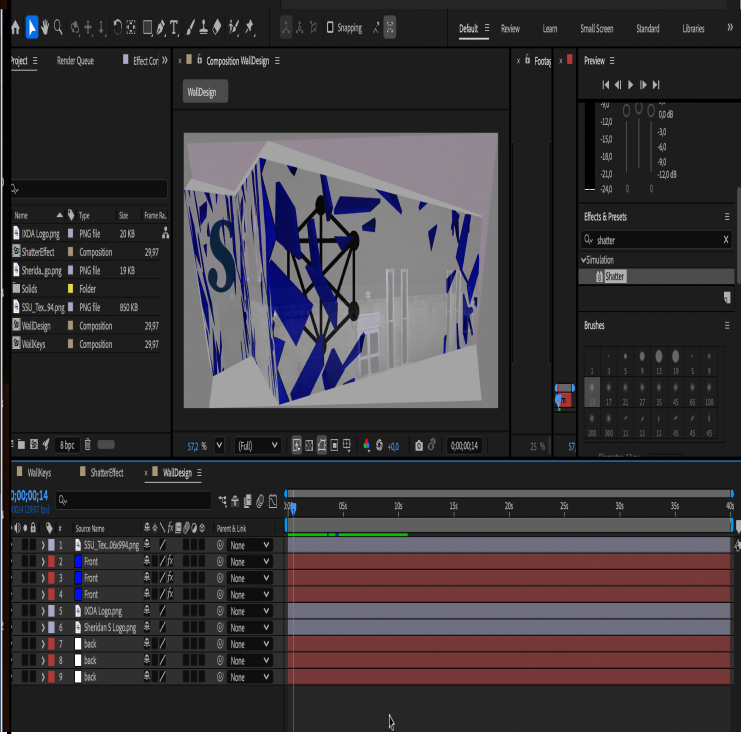Switch to the Libraries workspace

tap(693, 29)
